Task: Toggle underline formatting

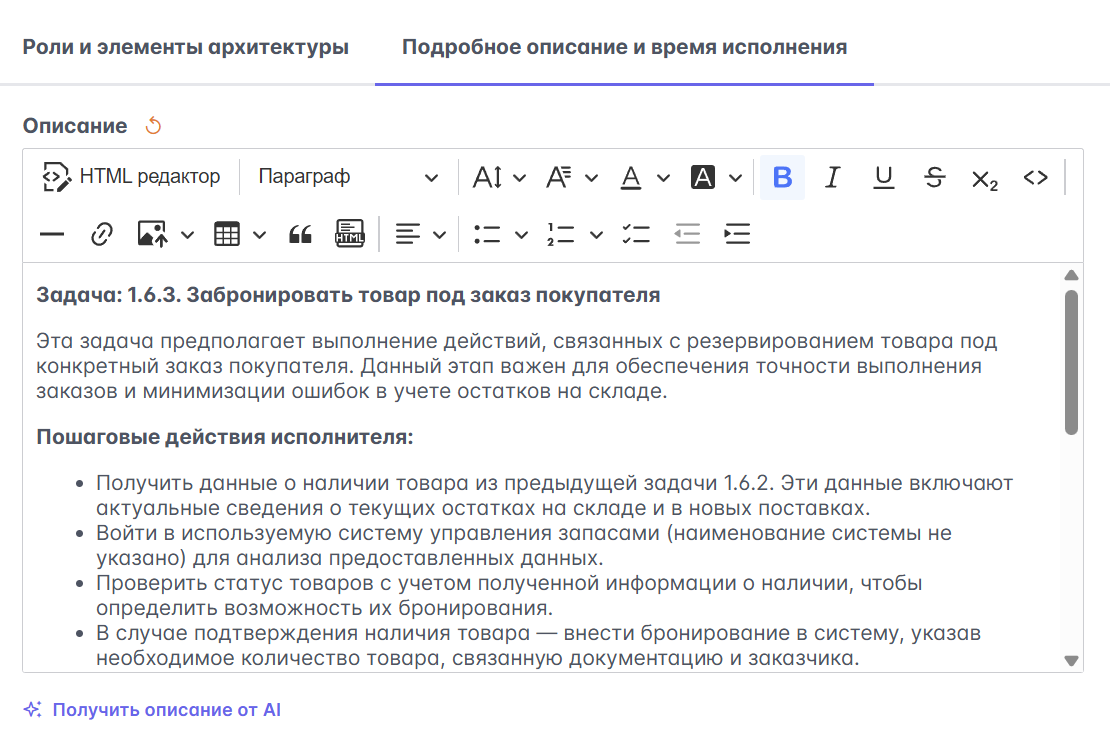Action: click(884, 177)
